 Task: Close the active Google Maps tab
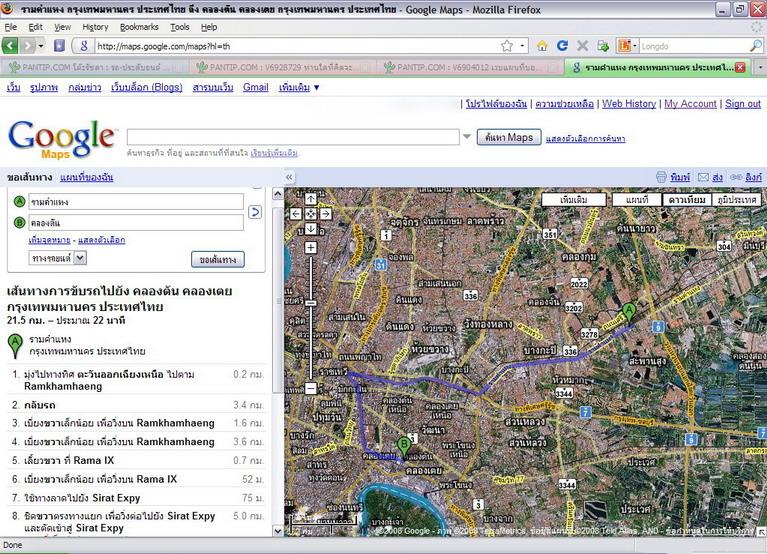(740, 67)
